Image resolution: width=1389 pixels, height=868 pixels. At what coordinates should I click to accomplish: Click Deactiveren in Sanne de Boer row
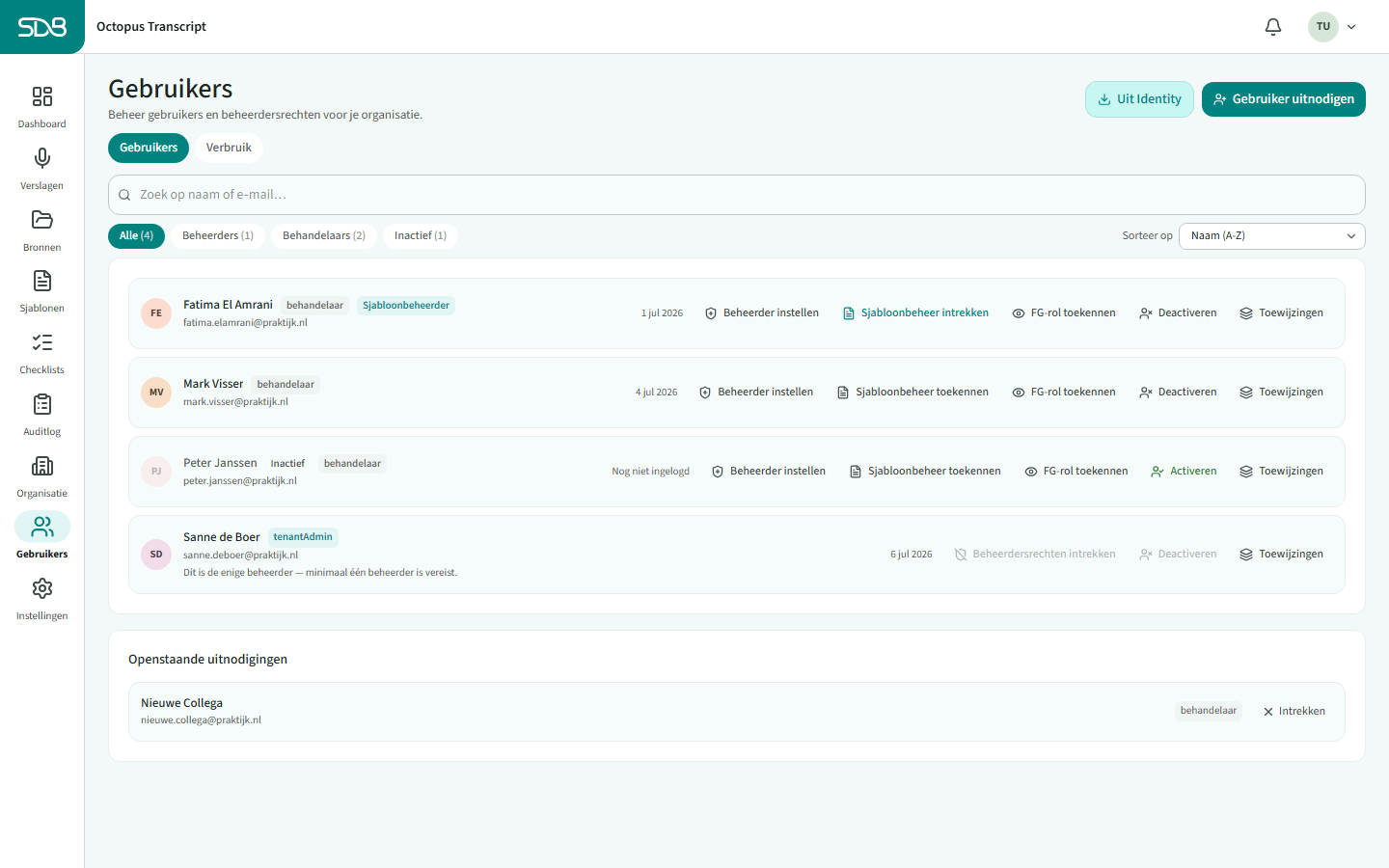coord(1178,555)
